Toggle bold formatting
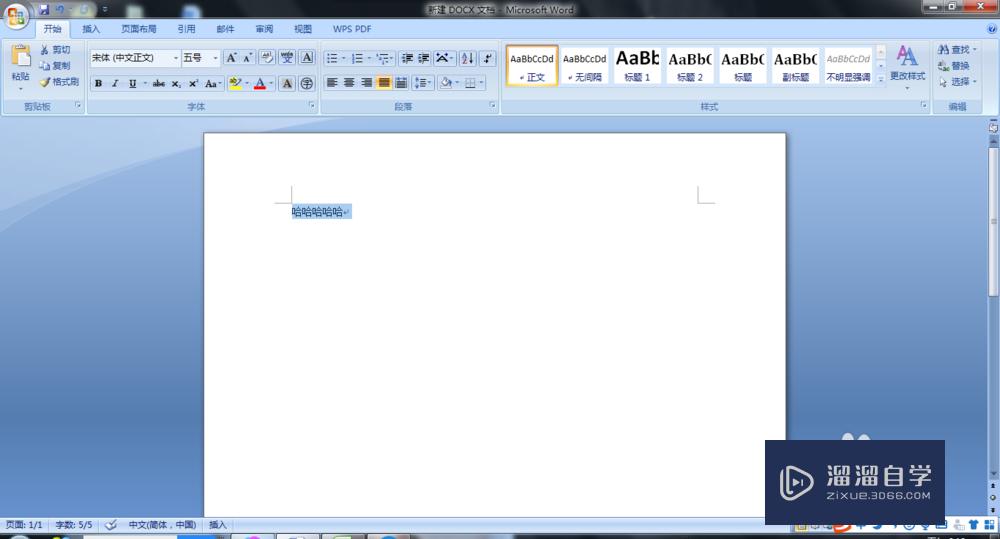Image resolution: width=1000 pixels, height=539 pixels. pos(98,84)
